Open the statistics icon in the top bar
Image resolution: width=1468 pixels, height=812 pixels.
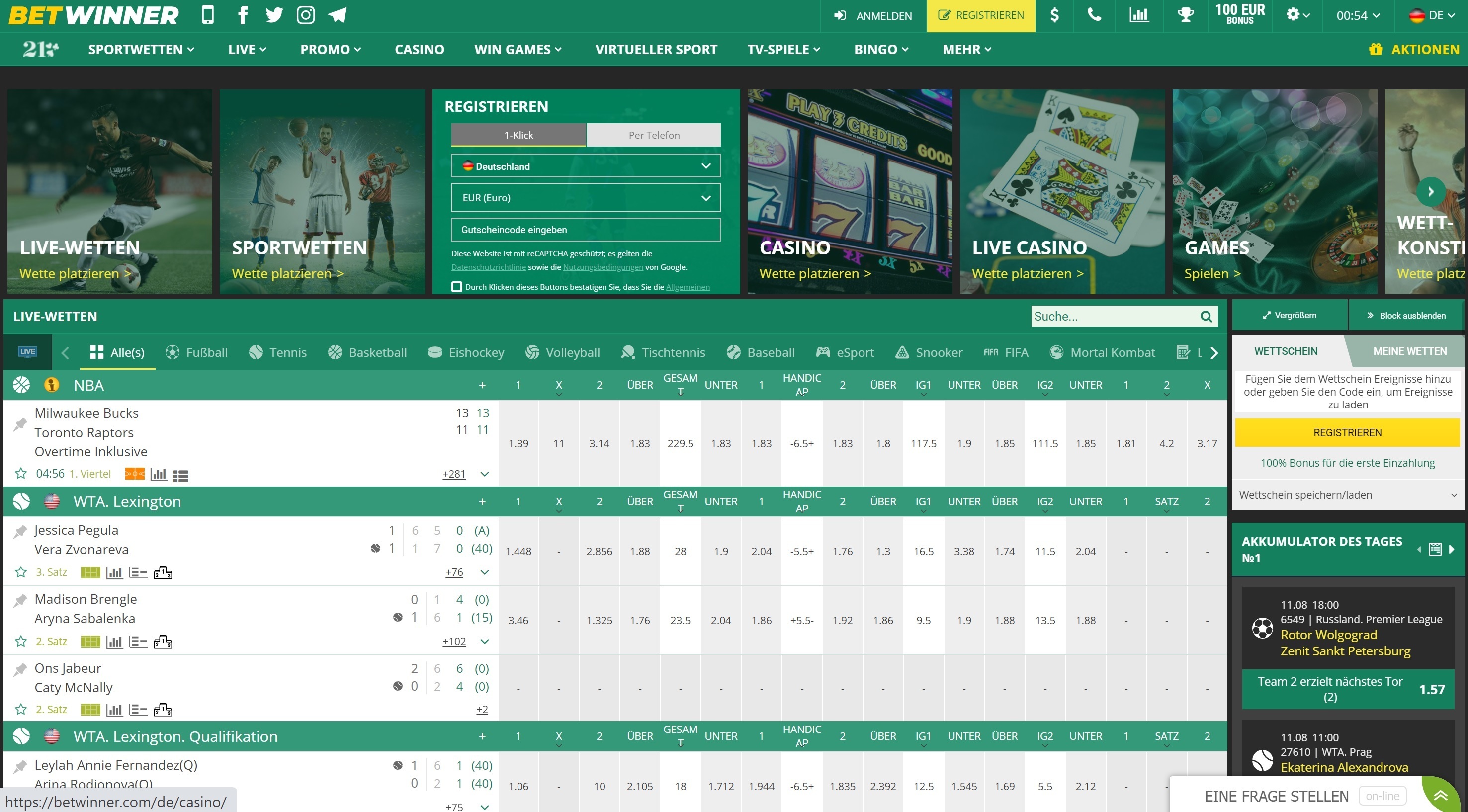pos(1138,15)
